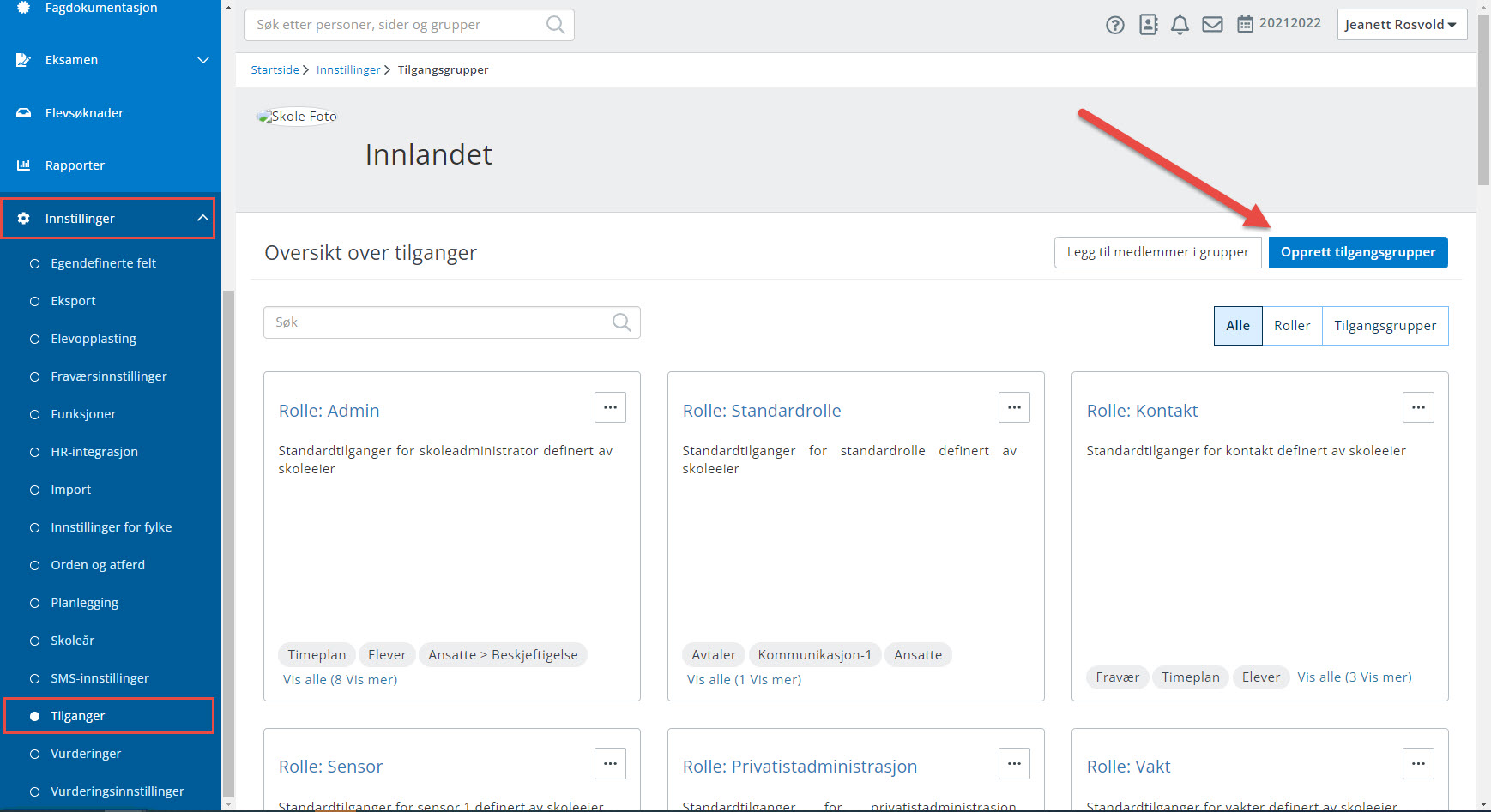Click the Kommunikasjon-1 tag on Standardrolle card
The image size is (1491, 812).
coord(815,655)
